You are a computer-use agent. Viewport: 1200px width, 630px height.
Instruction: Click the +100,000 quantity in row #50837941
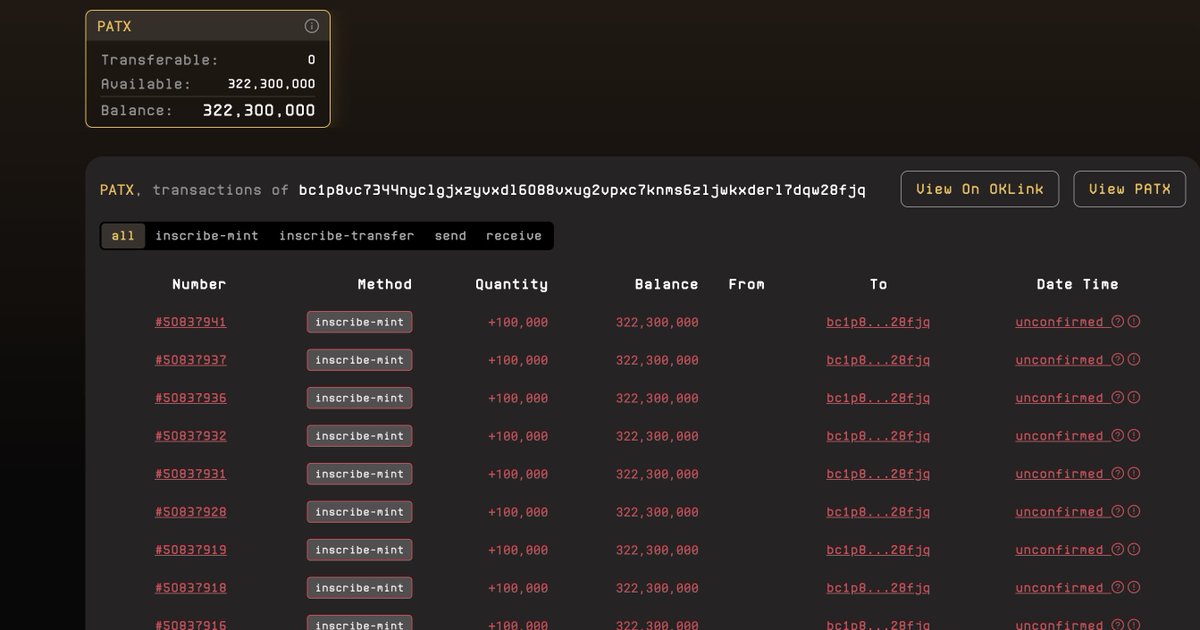pos(518,322)
